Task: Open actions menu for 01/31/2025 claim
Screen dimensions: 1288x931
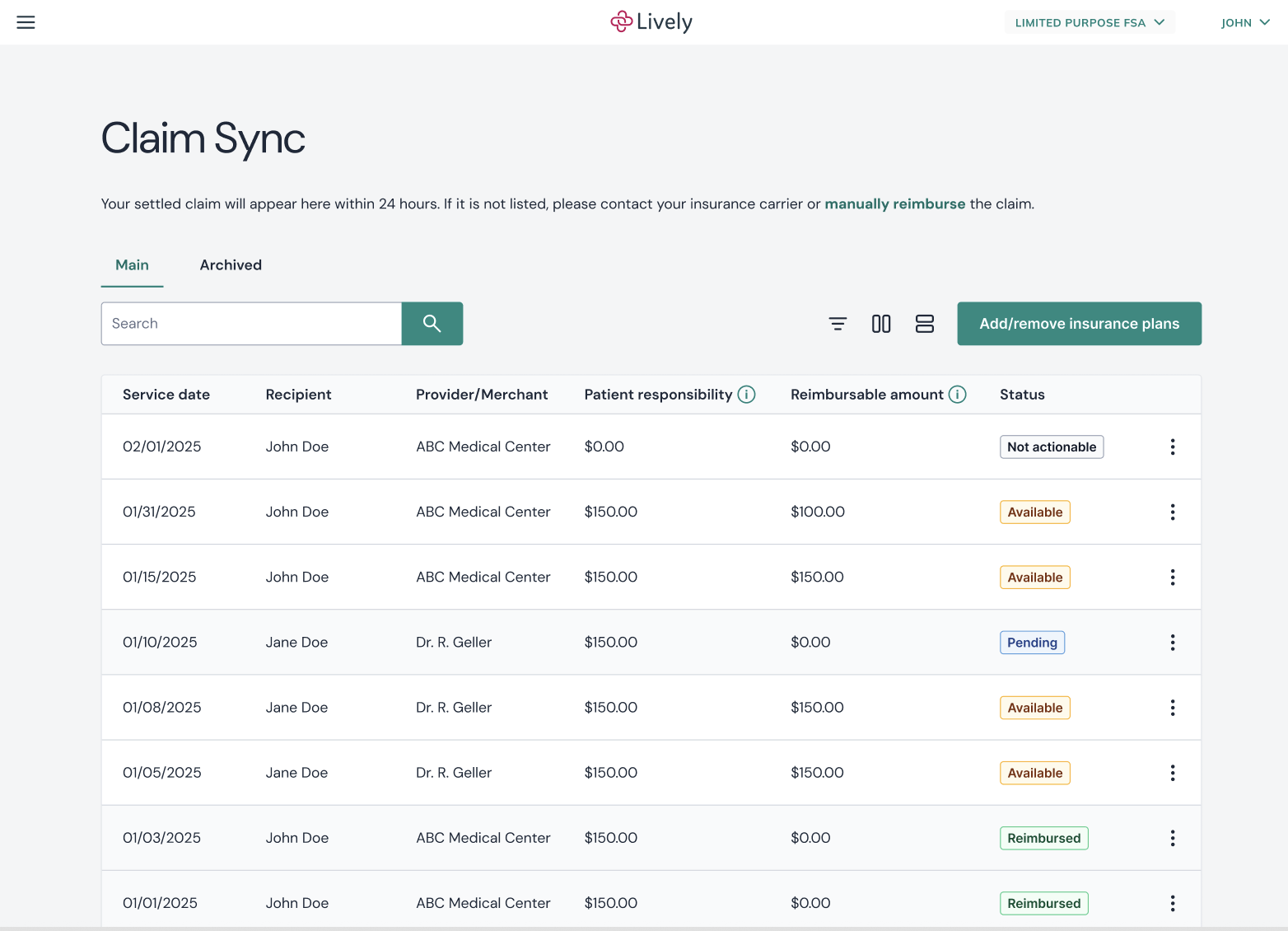Action: [1173, 512]
